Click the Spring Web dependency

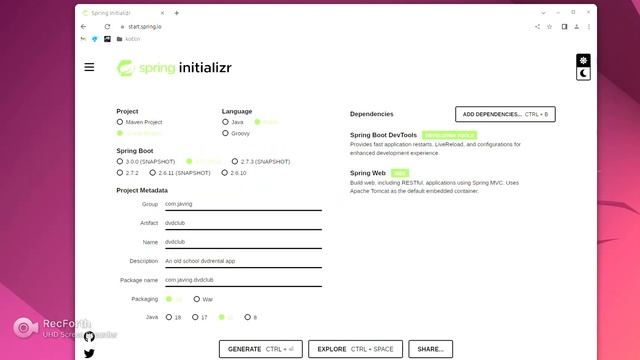pos(368,173)
